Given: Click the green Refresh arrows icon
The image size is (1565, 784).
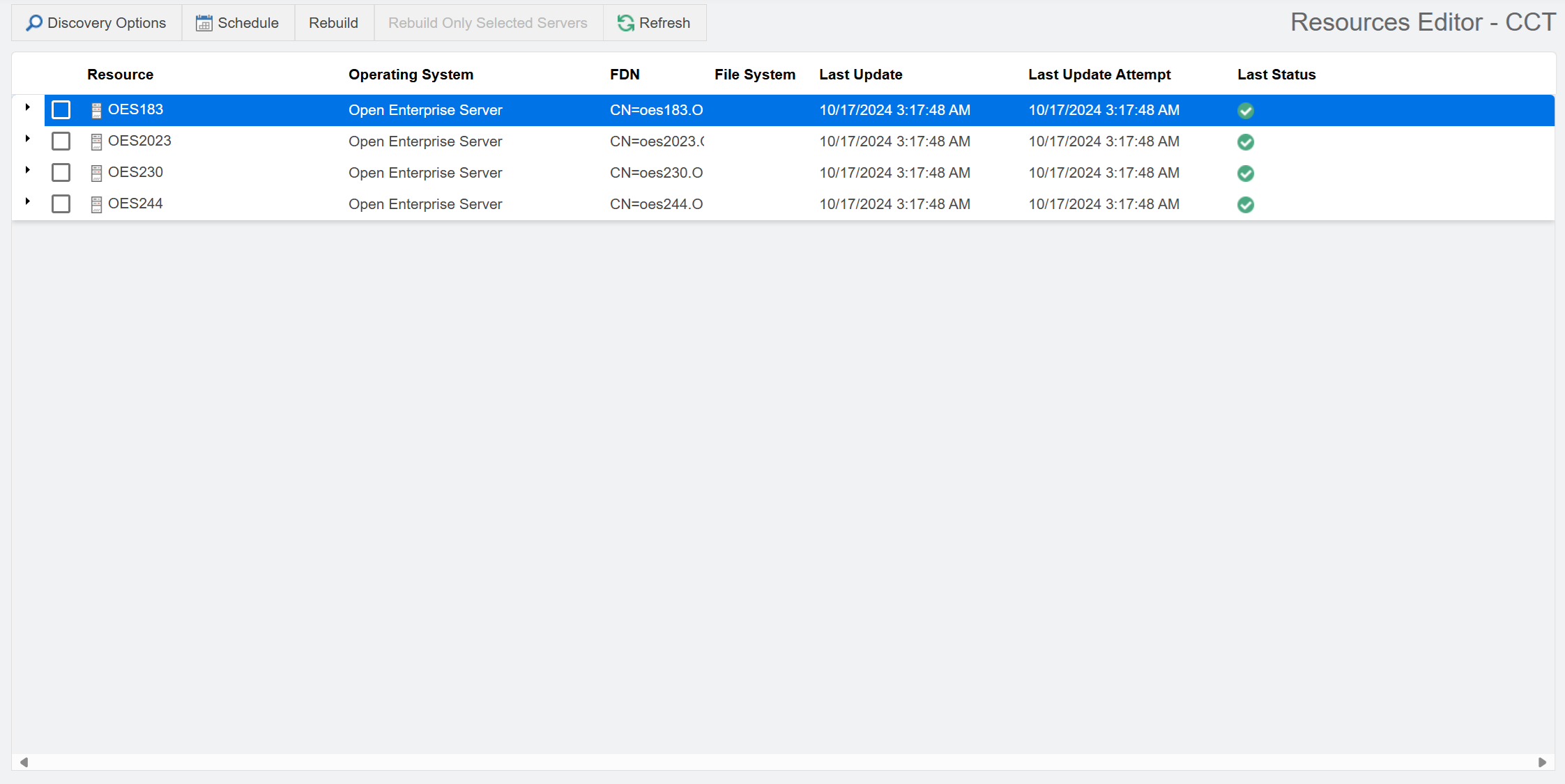Looking at the screenshot, I should [625, 23].
